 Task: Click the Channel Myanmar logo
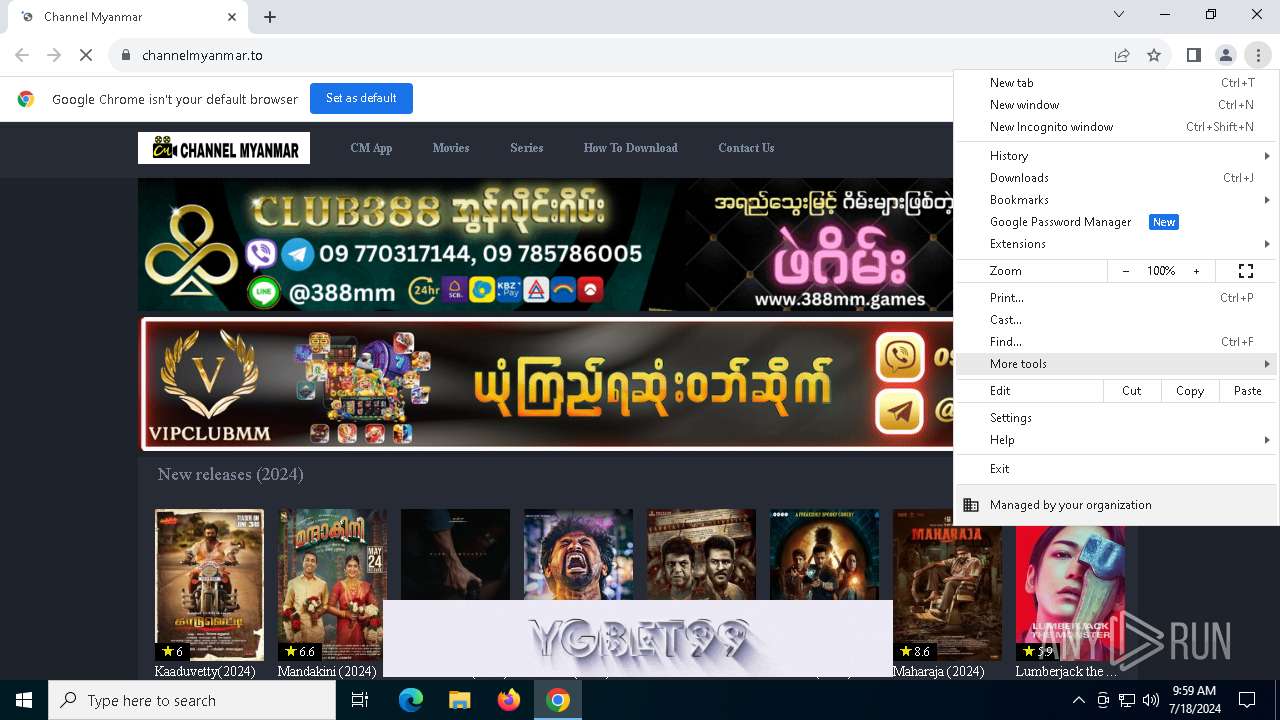[x=224, y=148]
